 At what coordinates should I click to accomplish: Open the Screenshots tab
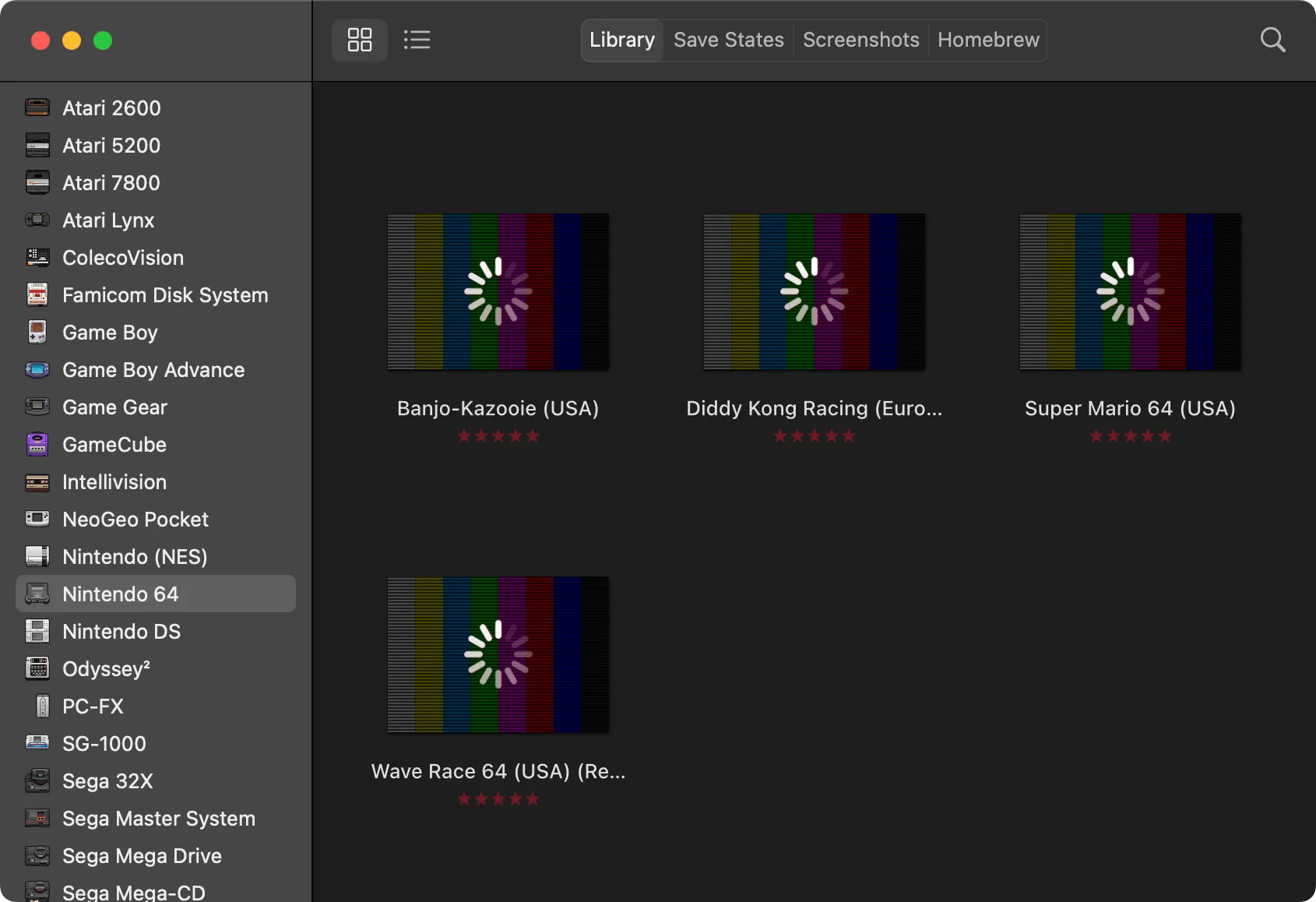861,40
